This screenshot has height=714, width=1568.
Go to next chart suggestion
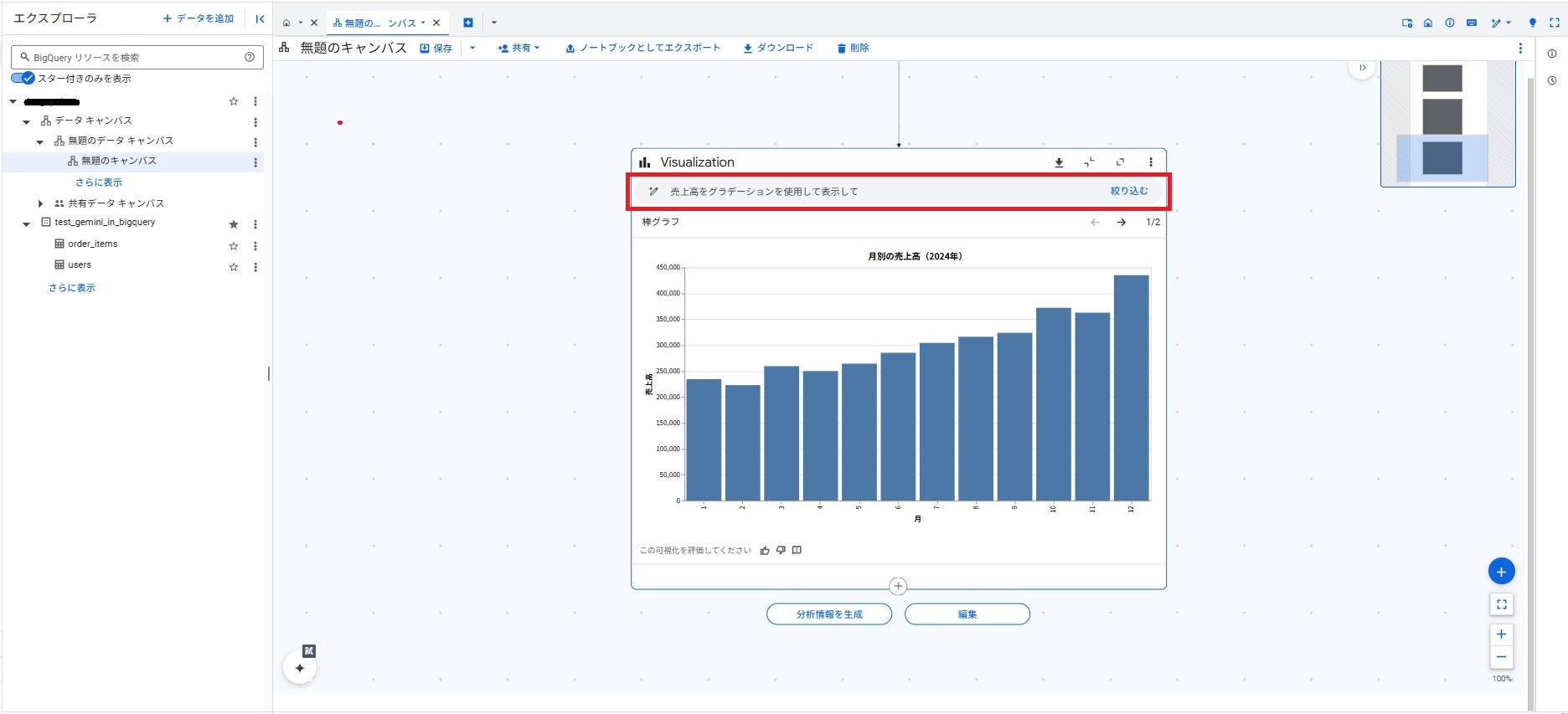pos(1121,223)
